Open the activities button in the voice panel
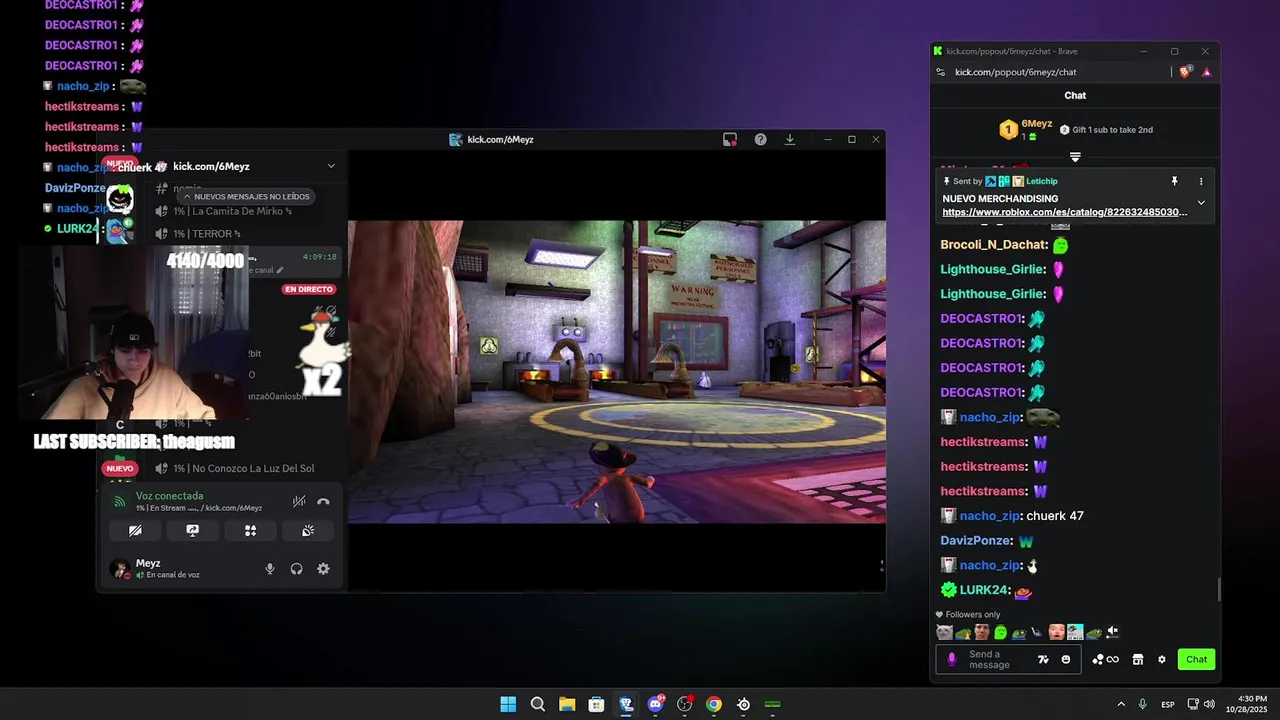Screen dimensions: 1280x720 [251, 530]
